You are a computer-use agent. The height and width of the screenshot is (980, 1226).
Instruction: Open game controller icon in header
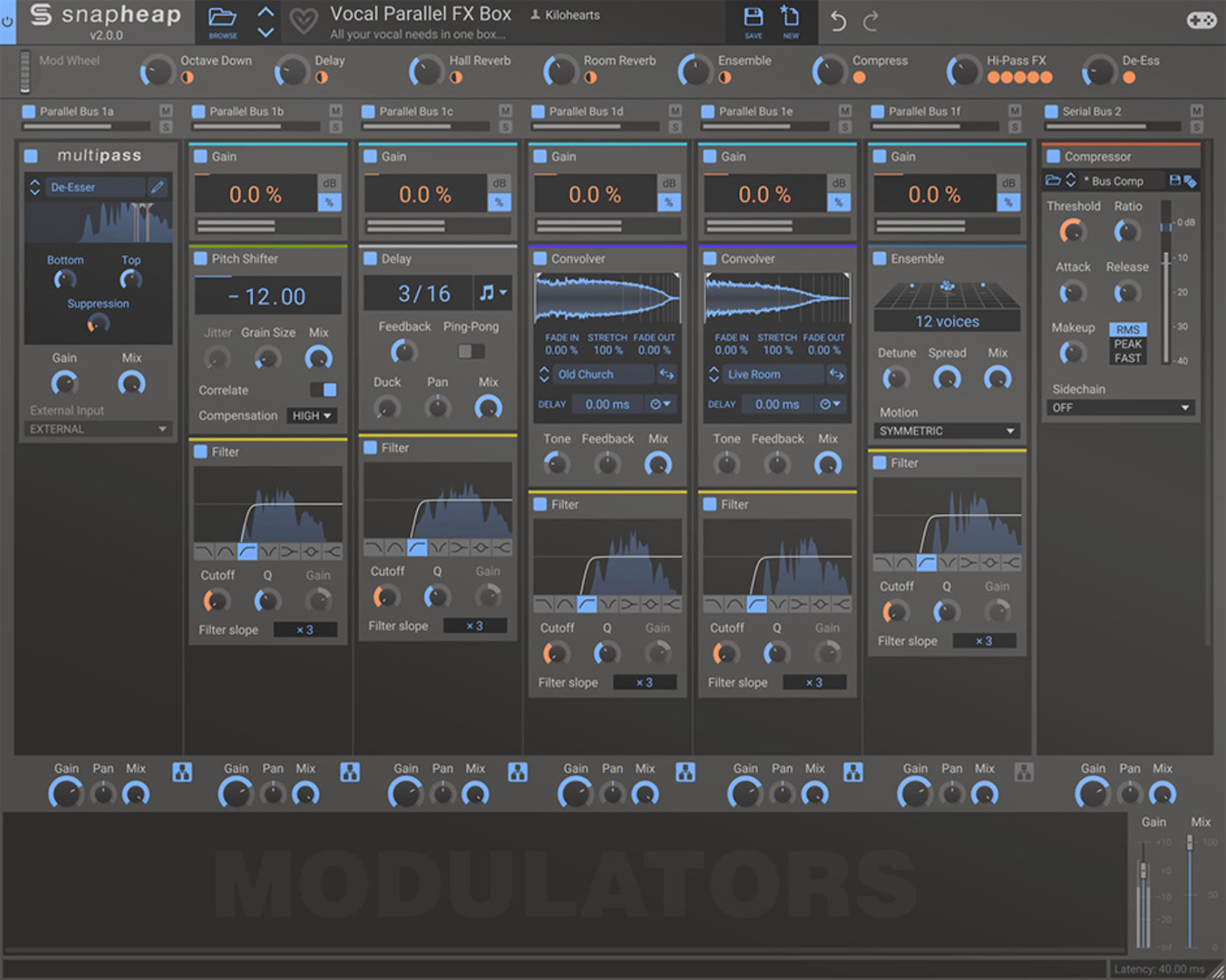click(x=1201, y=20)
